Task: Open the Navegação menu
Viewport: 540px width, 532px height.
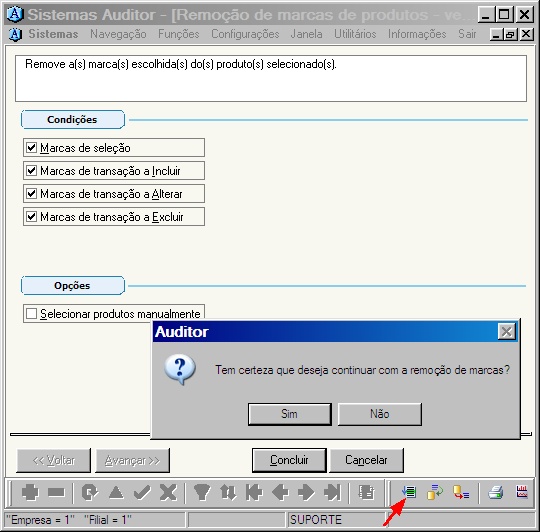Action: pyautogui.click(x=118, y=34)
